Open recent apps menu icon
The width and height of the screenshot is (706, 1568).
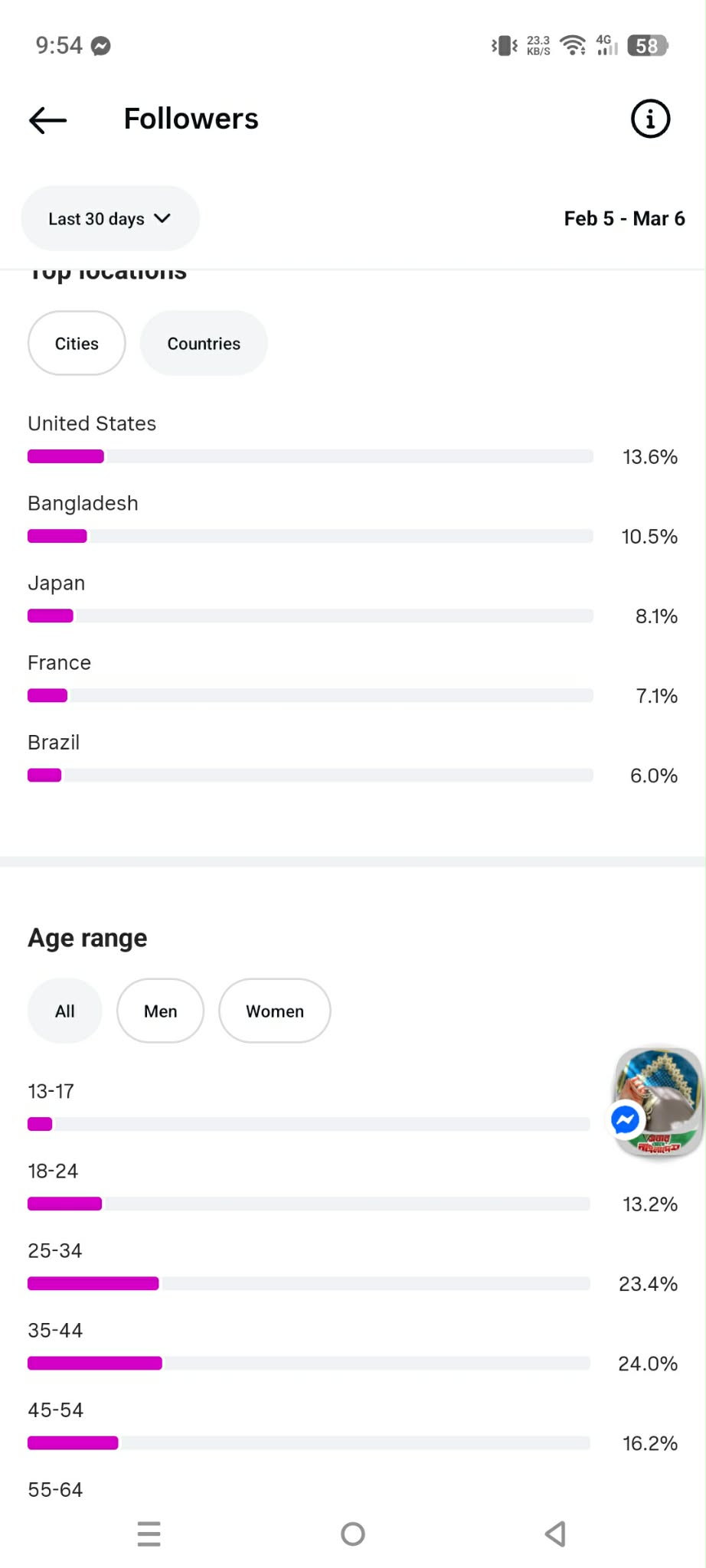(149, 1534)
